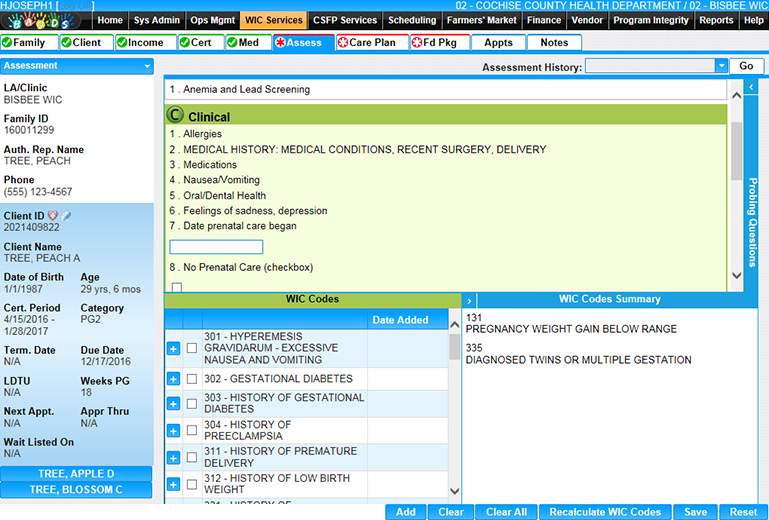Open the Farmers' Market menu
The image size is (769, 520).
tap(481, 20)
